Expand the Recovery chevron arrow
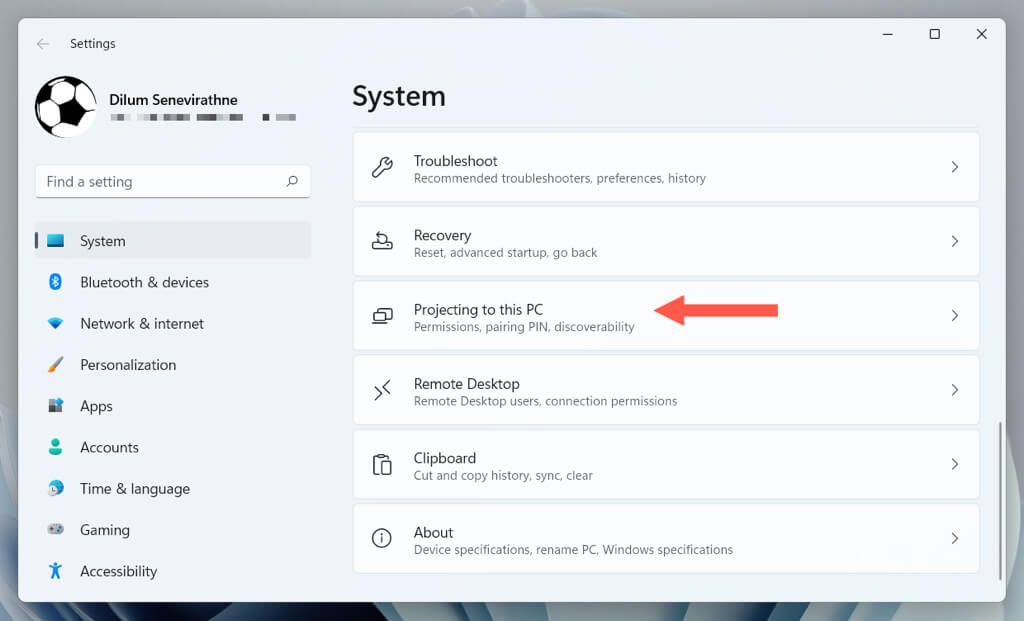Viewport: 1024px width, 621px height. (954, 241)
